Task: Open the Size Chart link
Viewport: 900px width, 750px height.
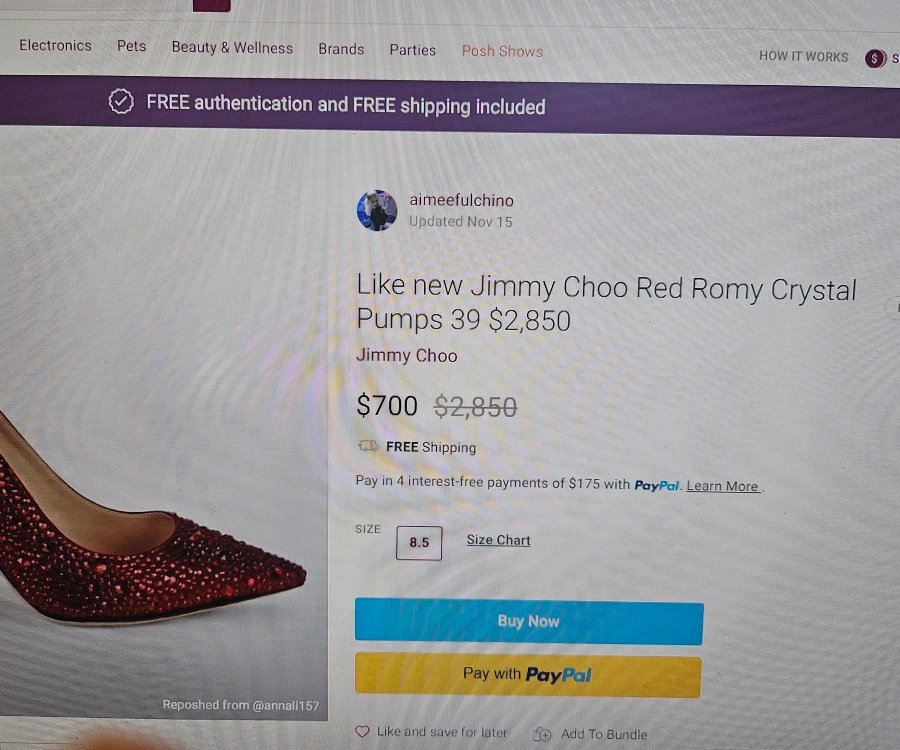Action: point(498,540)
